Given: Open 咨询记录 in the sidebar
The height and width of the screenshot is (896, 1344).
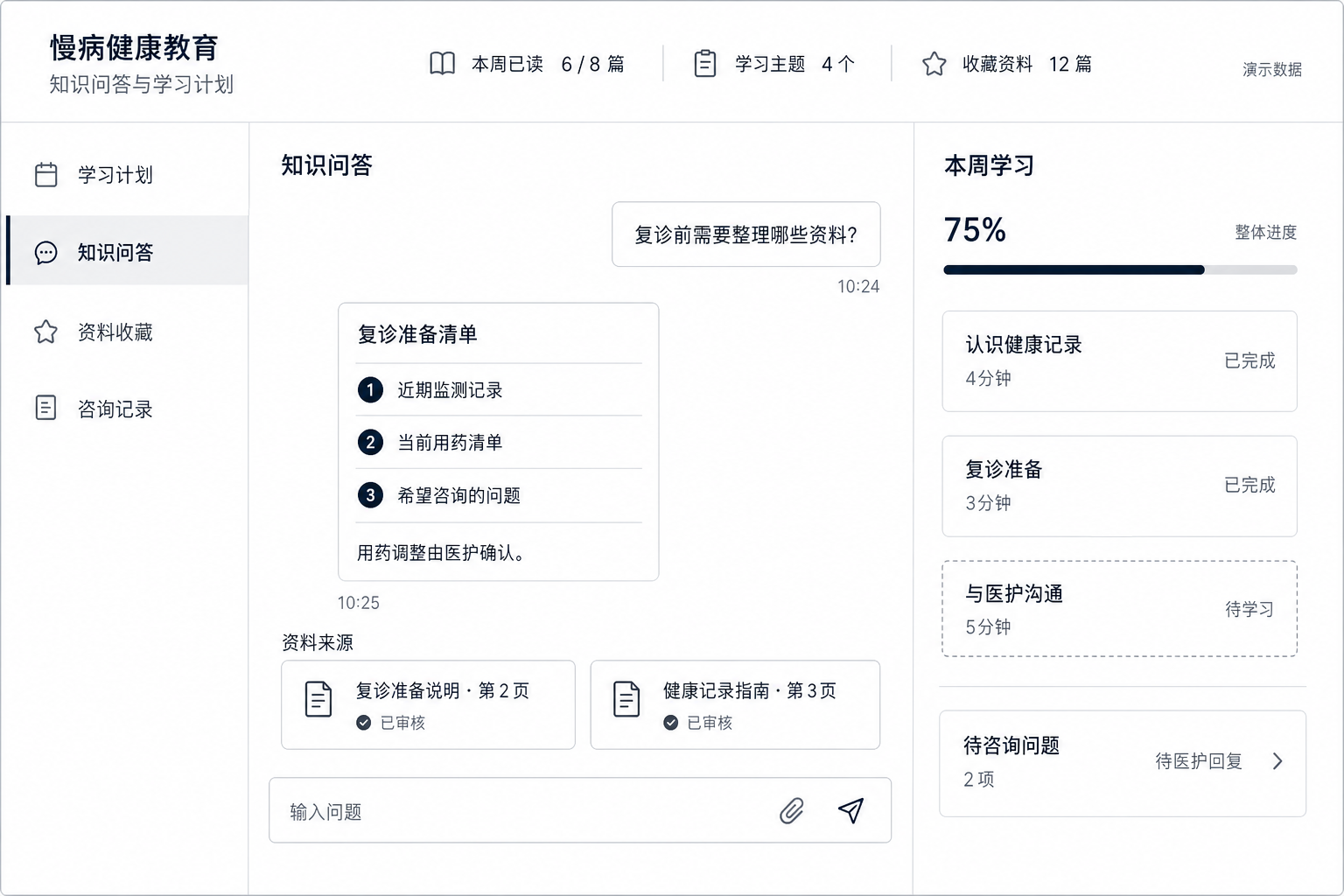Looking at the screenshot, I should pos(127,409).
